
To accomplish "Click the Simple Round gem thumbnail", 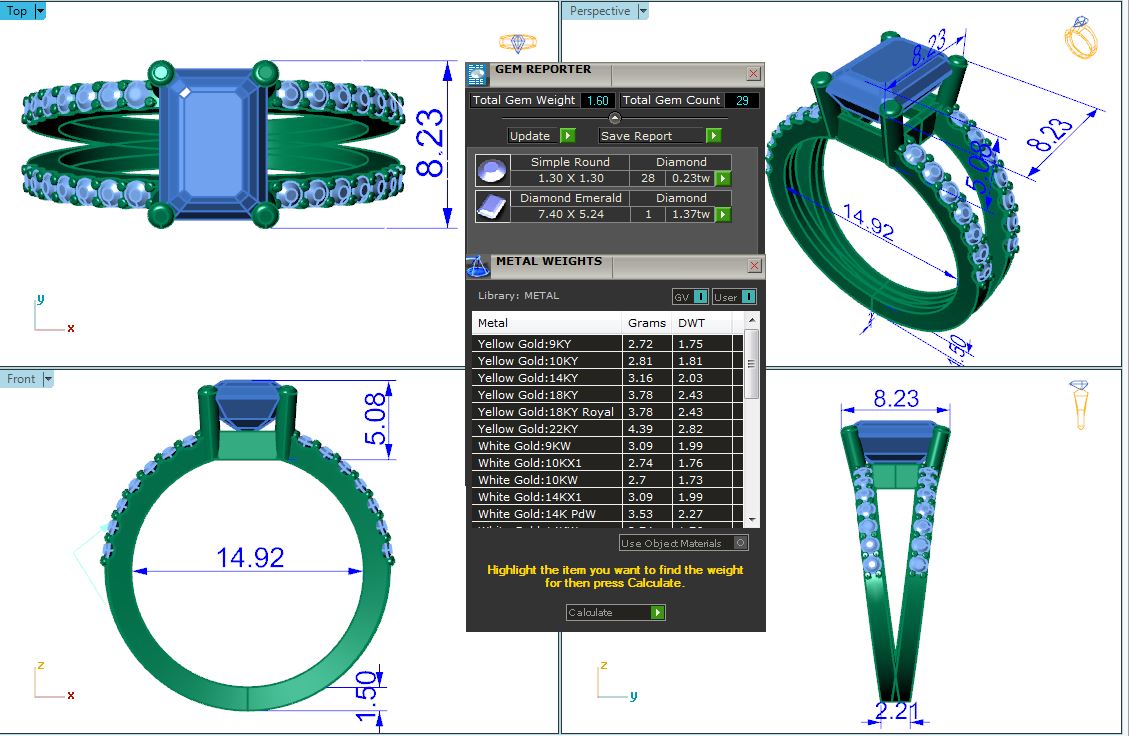I will coord(489,171).
